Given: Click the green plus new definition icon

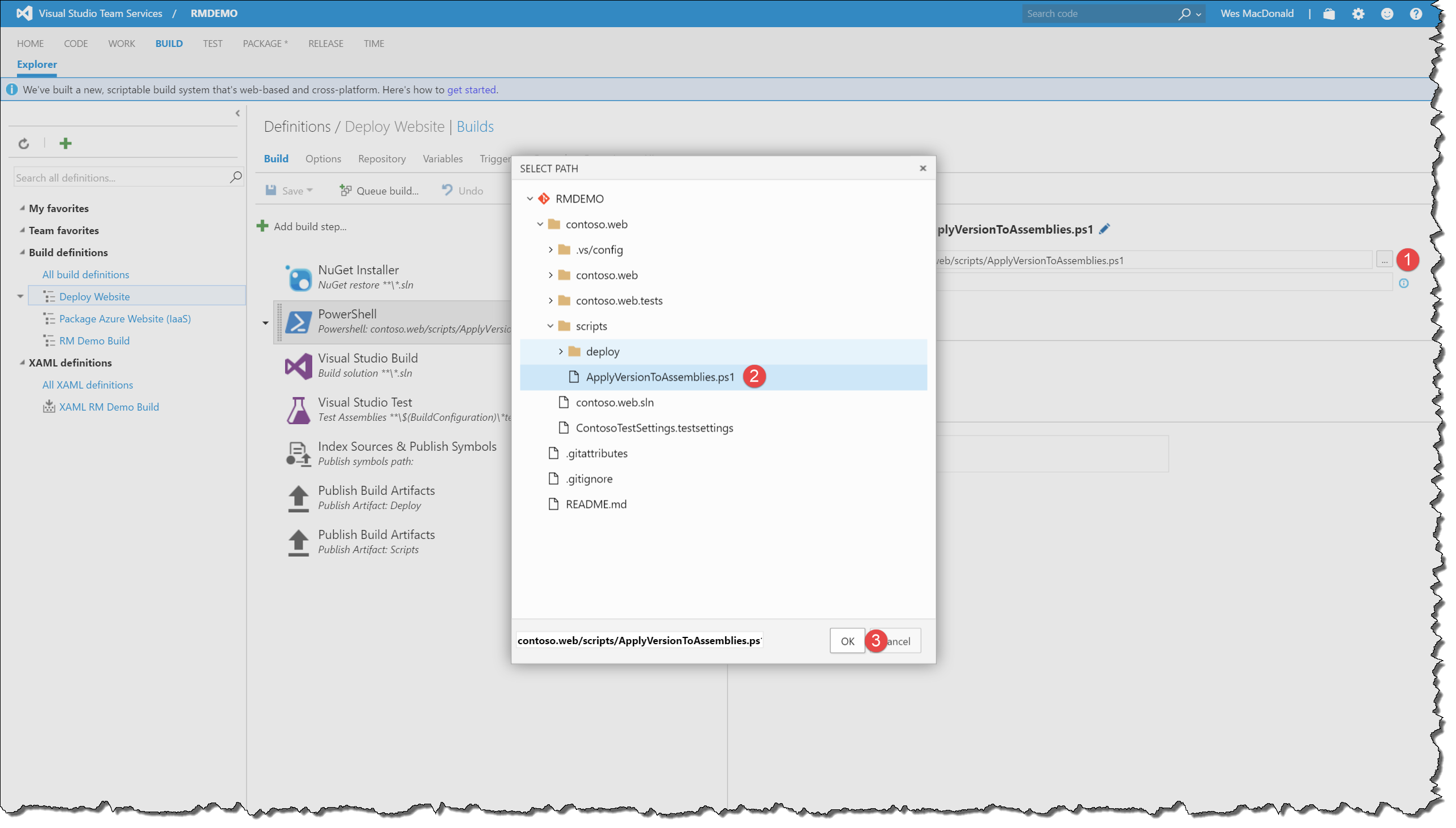Looking at the screenshot, I should [x=66, y=143].
